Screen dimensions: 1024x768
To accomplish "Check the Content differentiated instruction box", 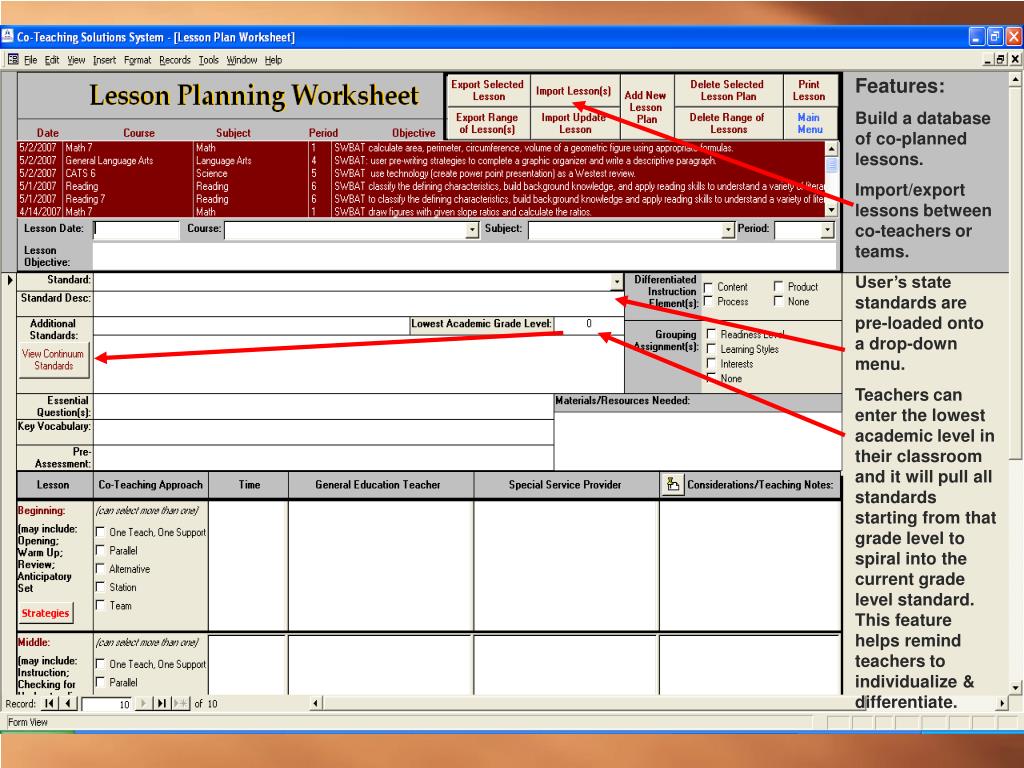I will [x=708, y=287].
